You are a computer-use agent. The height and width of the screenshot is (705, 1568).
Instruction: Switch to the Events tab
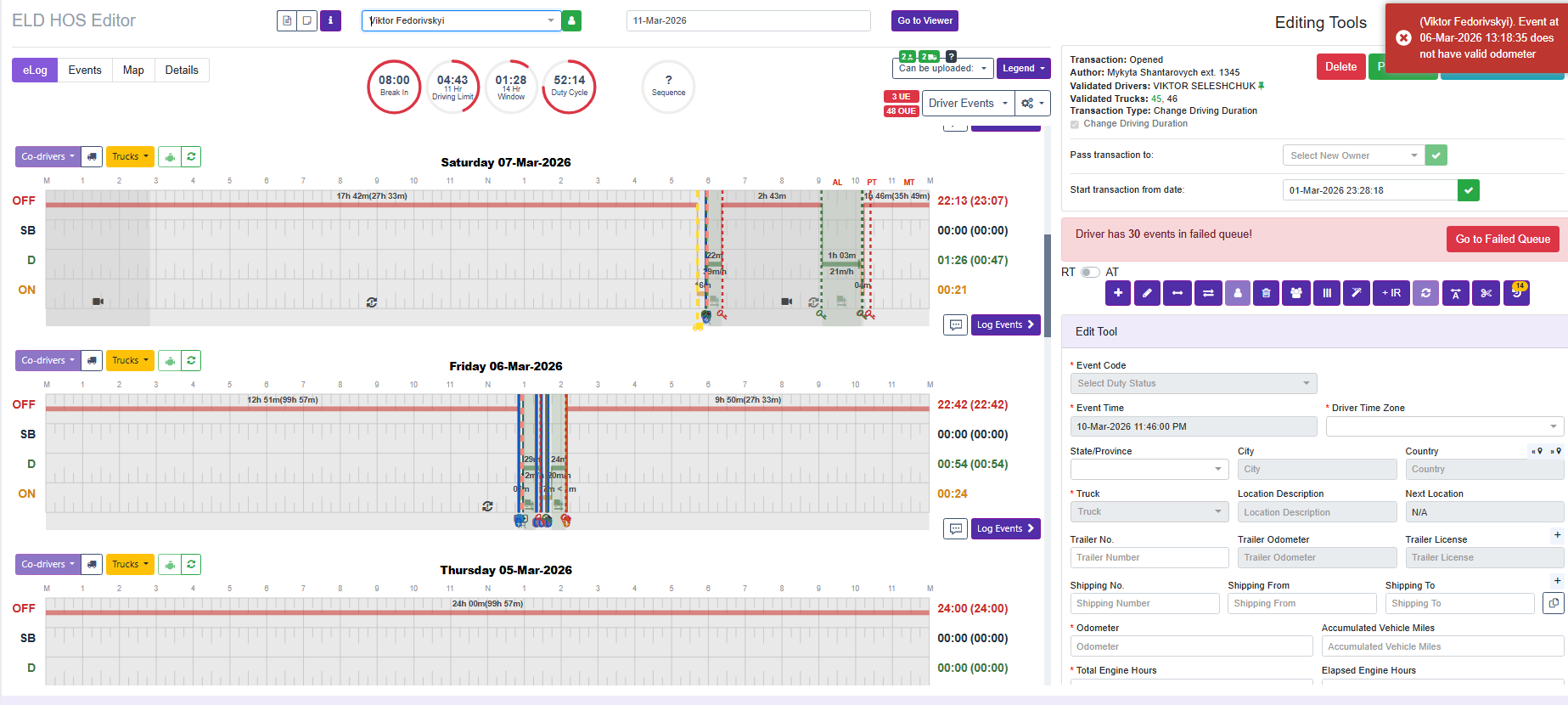point(85,70)
